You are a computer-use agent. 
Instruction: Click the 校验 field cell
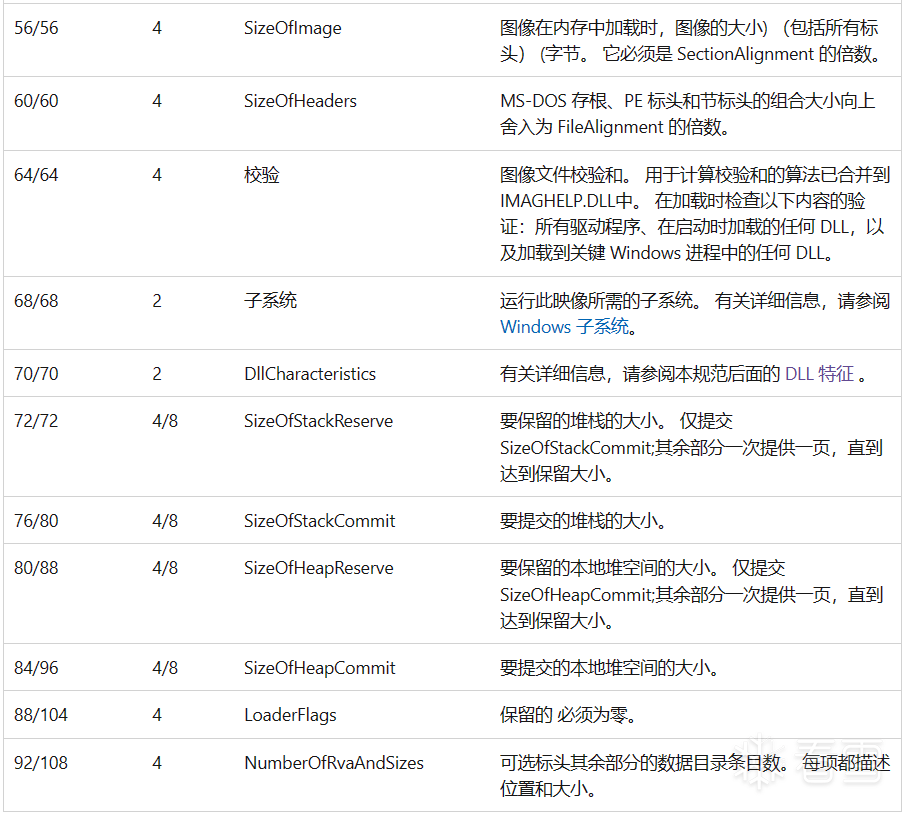pos(262,175)
